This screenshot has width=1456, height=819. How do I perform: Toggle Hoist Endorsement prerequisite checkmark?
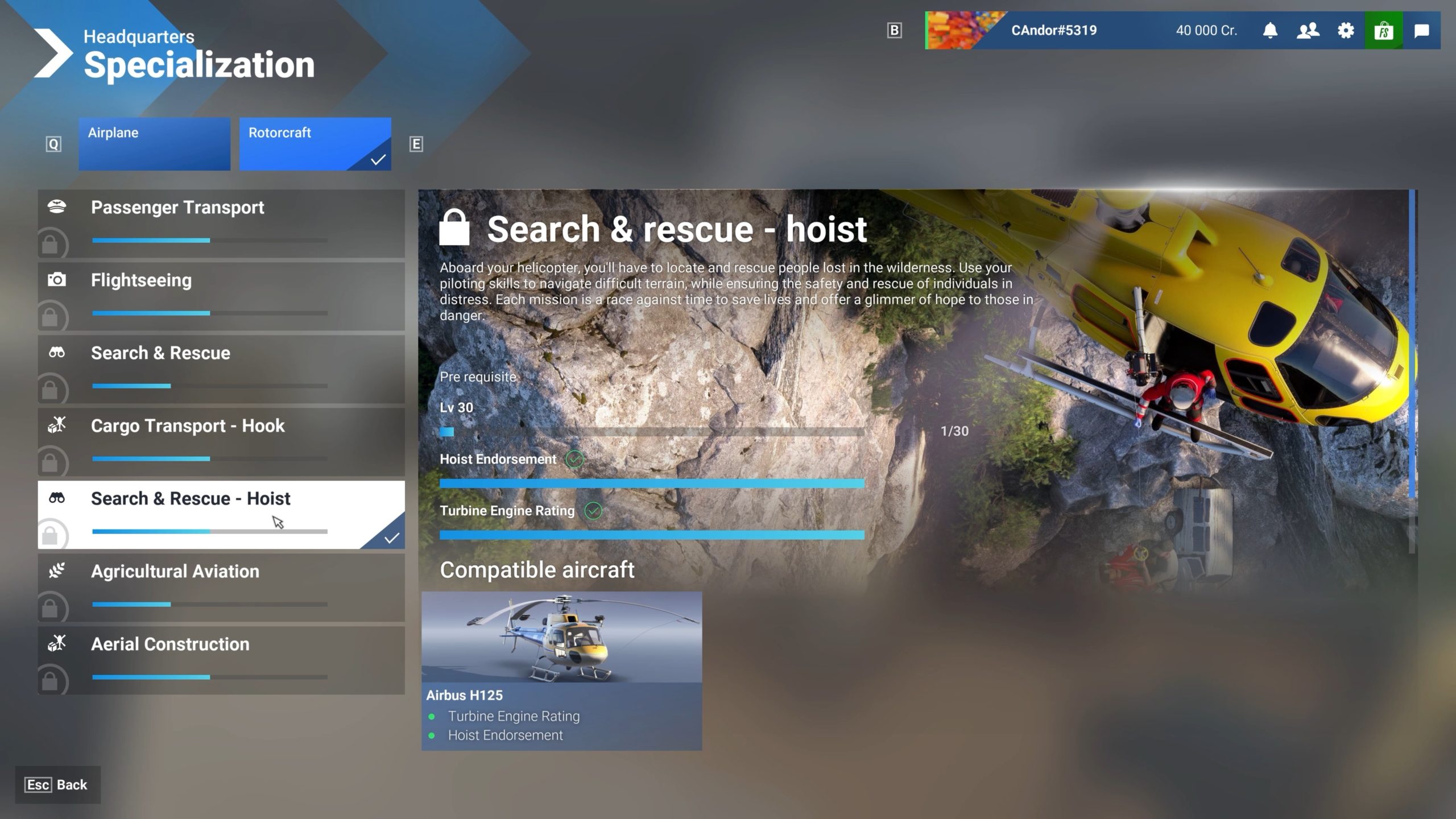573,459
